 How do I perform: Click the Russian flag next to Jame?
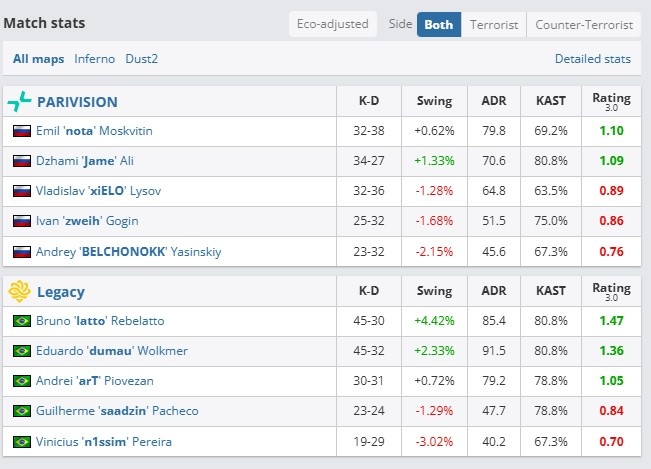pos(22,161)
